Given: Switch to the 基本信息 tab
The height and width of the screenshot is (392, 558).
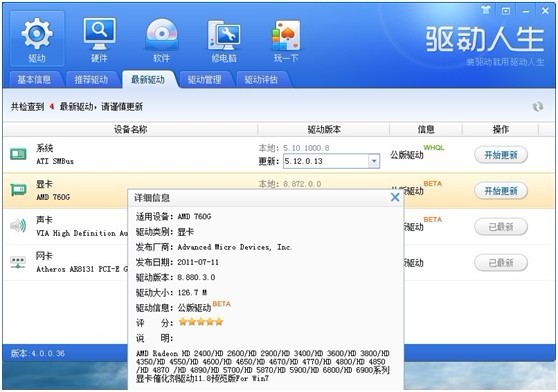Looking at the screenshot, I should 34,79.
